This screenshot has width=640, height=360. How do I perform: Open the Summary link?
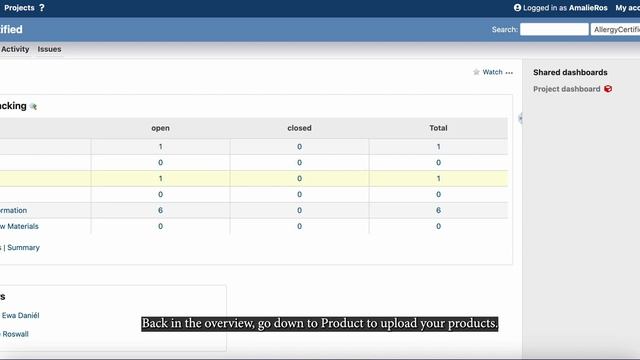click(23, 247)
